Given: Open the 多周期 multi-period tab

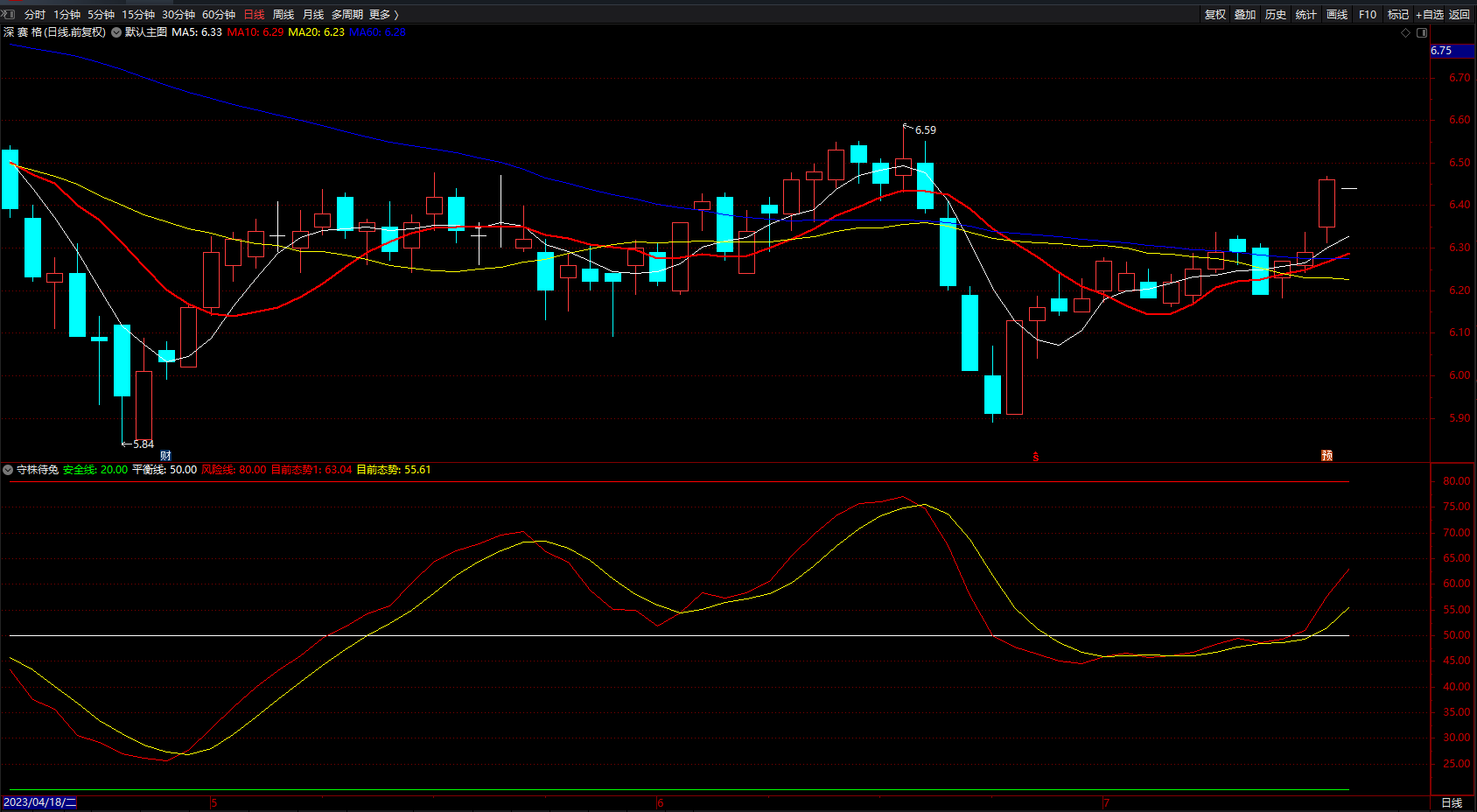Looking at the screenshot, I should pos(346,14).
